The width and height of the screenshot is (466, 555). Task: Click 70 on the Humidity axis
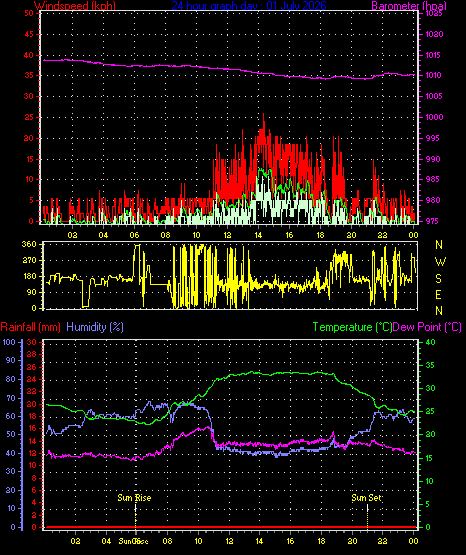tap(11, 398)
